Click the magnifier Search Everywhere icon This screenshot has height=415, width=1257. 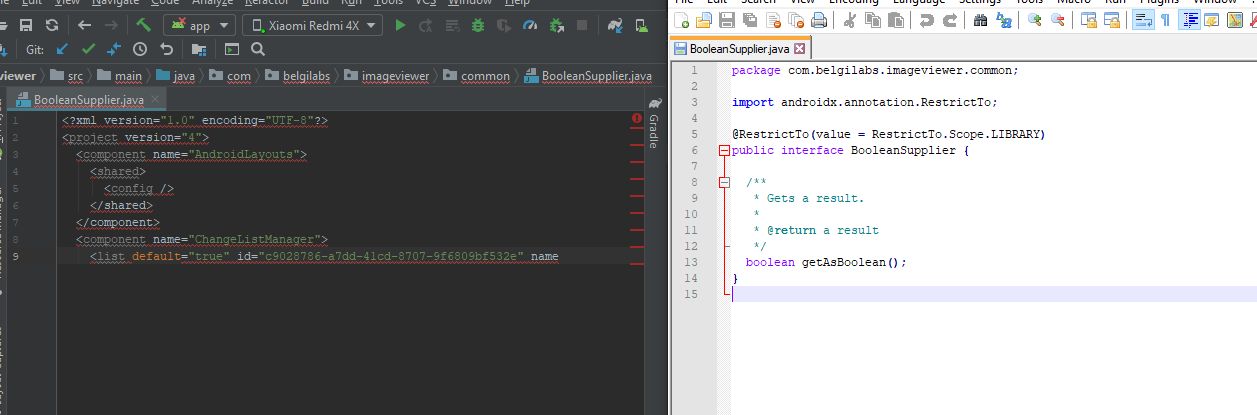(x=257, y=49)
